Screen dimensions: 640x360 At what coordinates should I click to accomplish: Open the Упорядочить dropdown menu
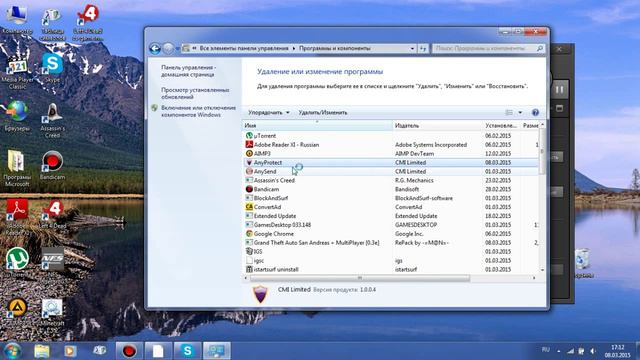click(269, 113)
